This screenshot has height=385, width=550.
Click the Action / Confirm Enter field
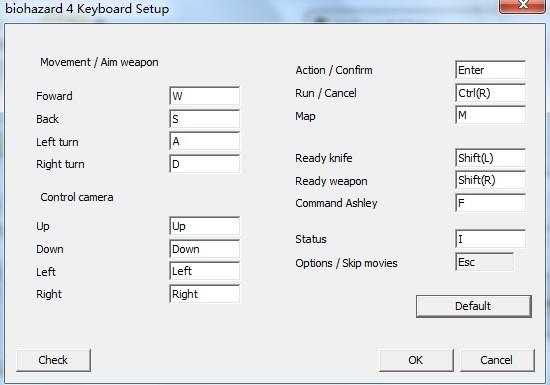pyautogui.click(x=490, y=70)
